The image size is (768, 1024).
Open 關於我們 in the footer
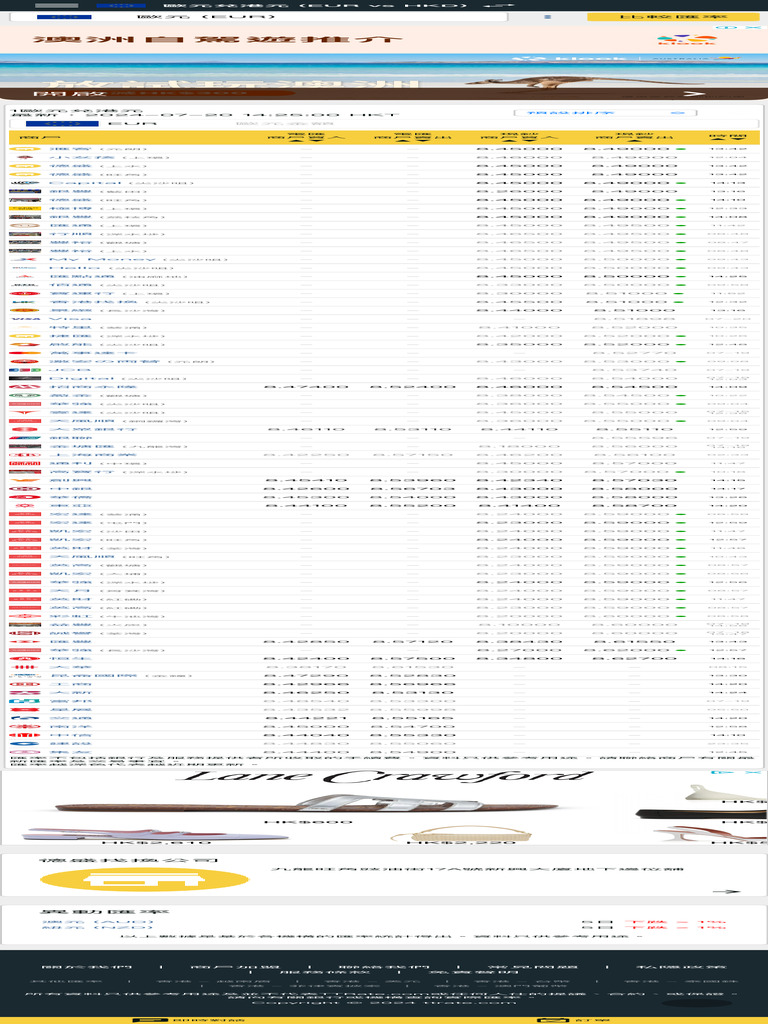point(87,967)
